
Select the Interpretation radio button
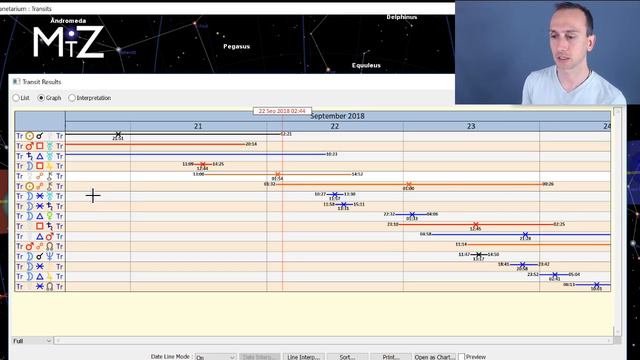72,98
